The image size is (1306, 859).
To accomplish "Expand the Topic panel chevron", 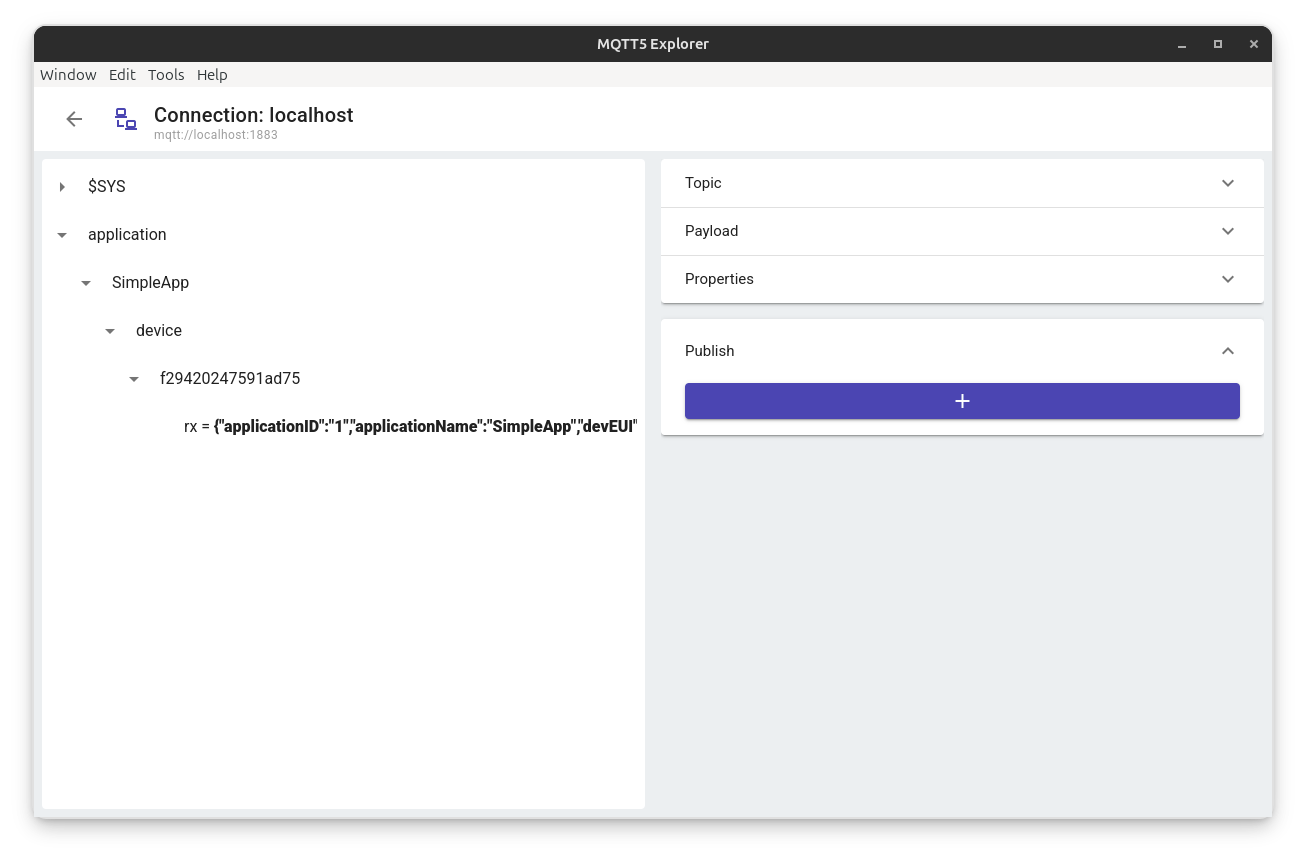I will click(x=1228, y=183).
